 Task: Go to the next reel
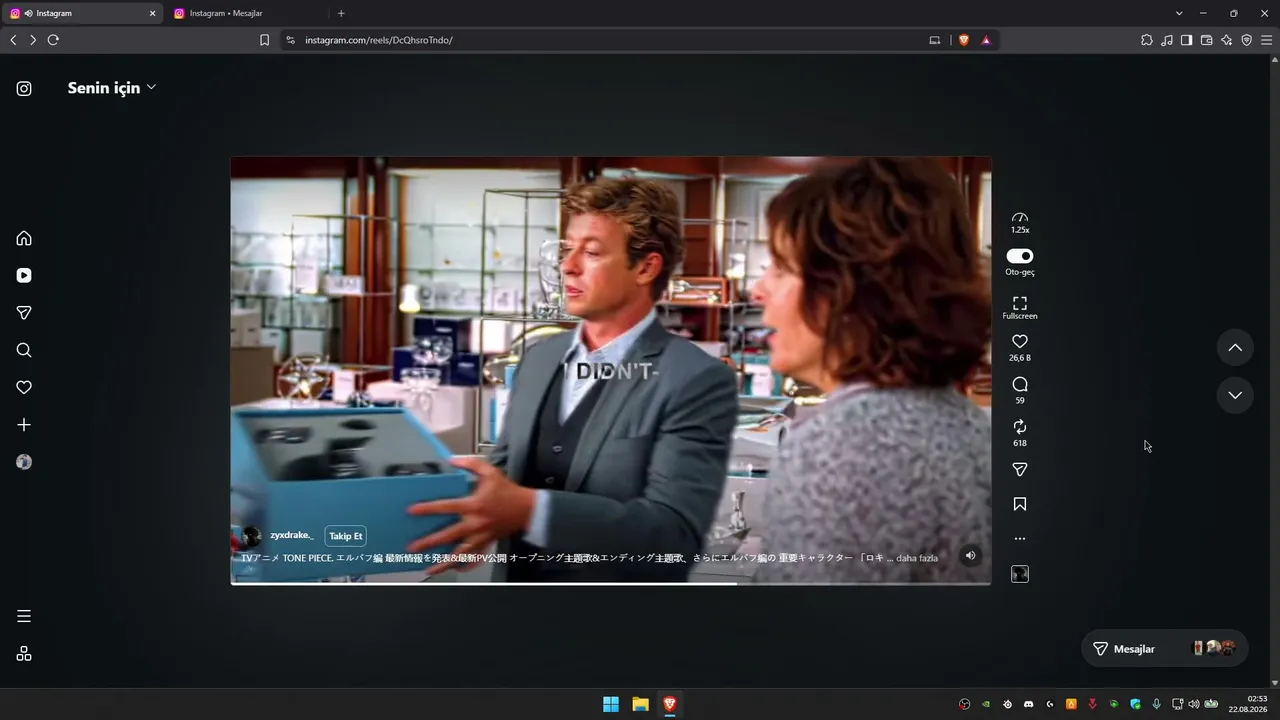[1235, 395]
